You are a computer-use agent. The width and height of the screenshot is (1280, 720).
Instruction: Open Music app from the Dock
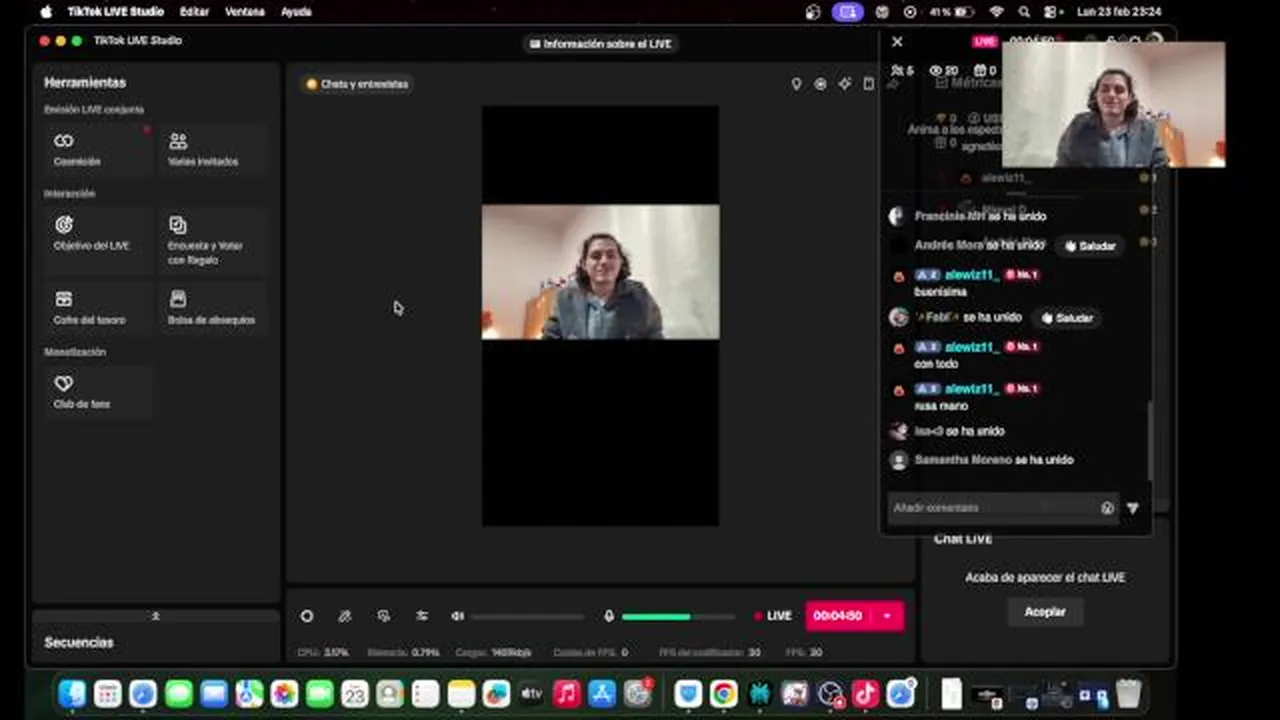pyautogui.click(x=567, y=693)
